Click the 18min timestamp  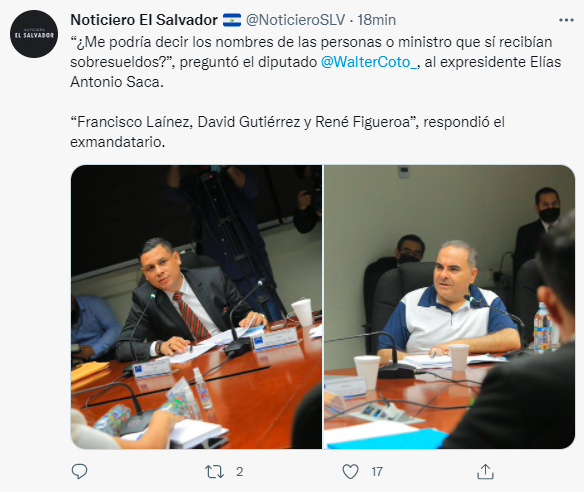click(377, 20)
